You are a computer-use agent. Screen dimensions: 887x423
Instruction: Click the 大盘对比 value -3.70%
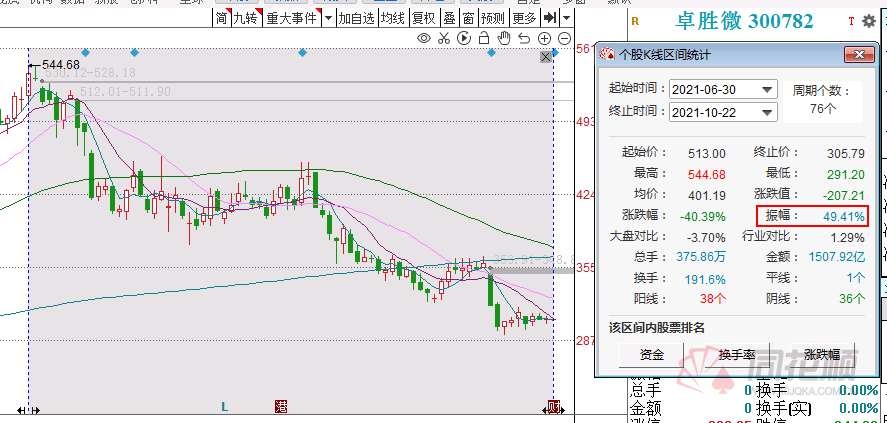pyautogui.click(x=707, y=237)
